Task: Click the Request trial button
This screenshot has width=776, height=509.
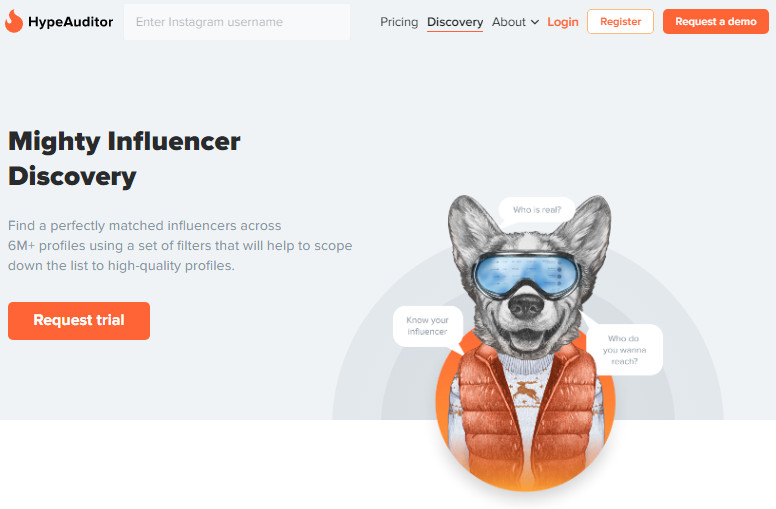Action: pos(79,320)
